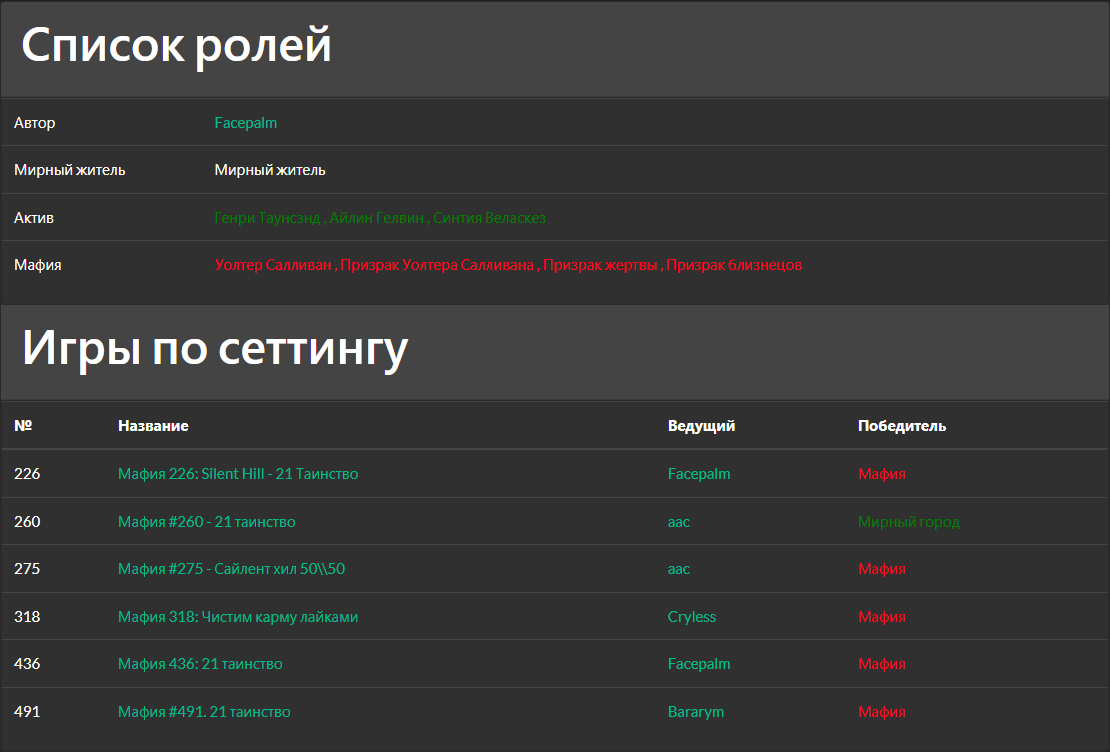Sort table by the Название column header
This screenshot has width=1110, height=752.
point(154,425)
